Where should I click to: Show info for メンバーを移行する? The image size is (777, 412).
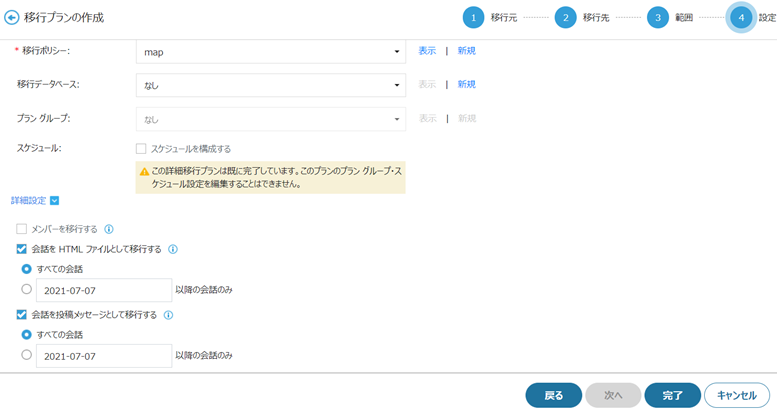(109, 229)
